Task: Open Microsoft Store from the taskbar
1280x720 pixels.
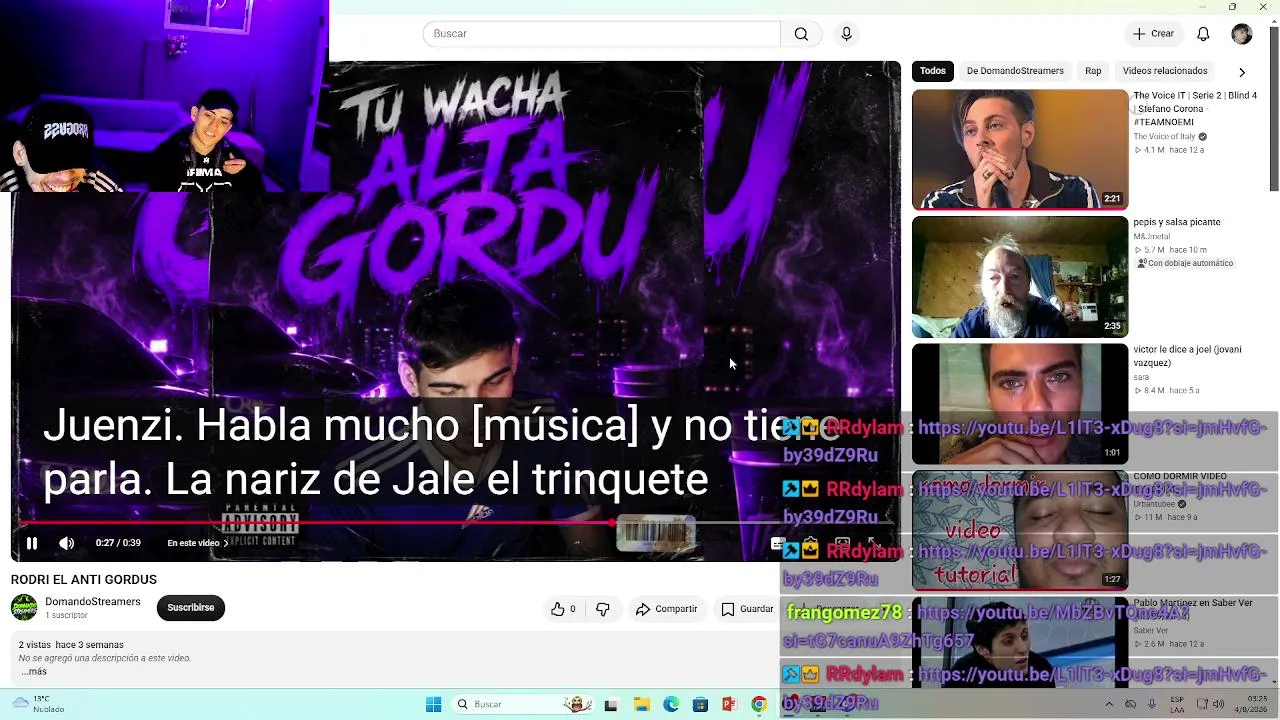Action: pos(700,705)
